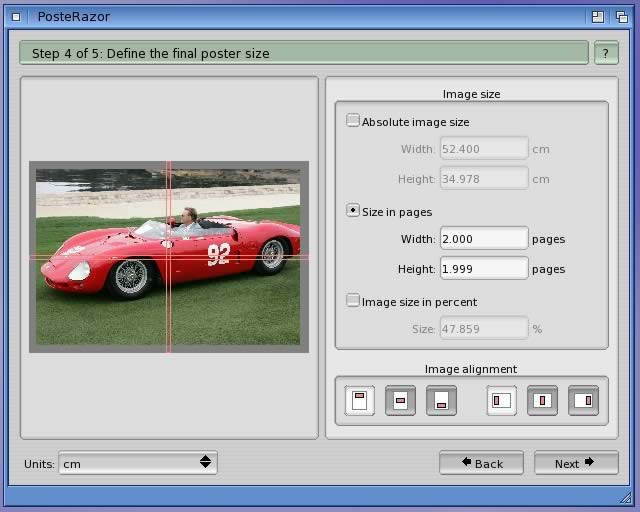This screenshot has height=512, width=640.
Task: Click the window menu icon in title bar
Action: point(15,16)
